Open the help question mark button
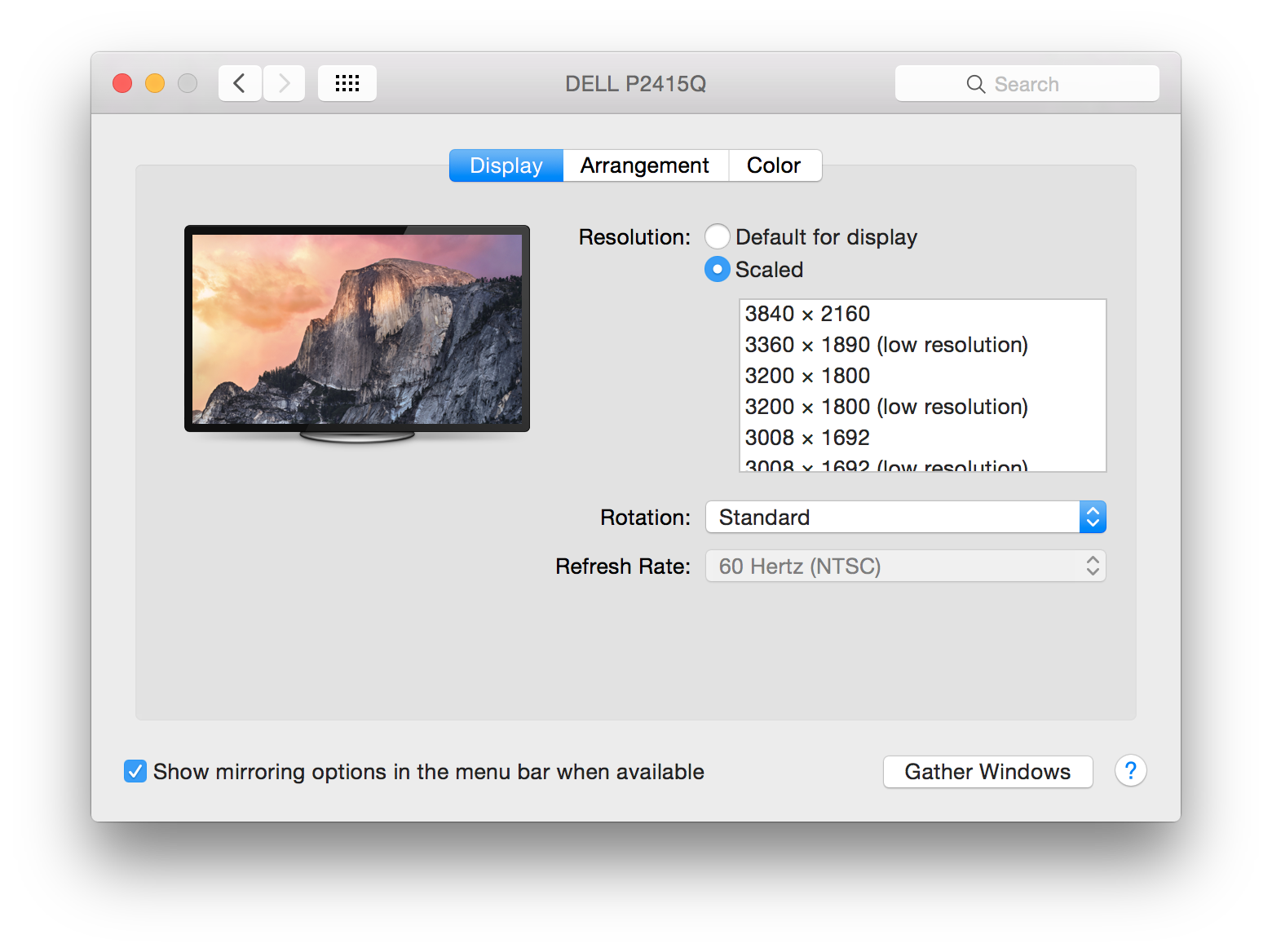The height and width of the screenshot is (952, 1272). (x=1130, y=771)
